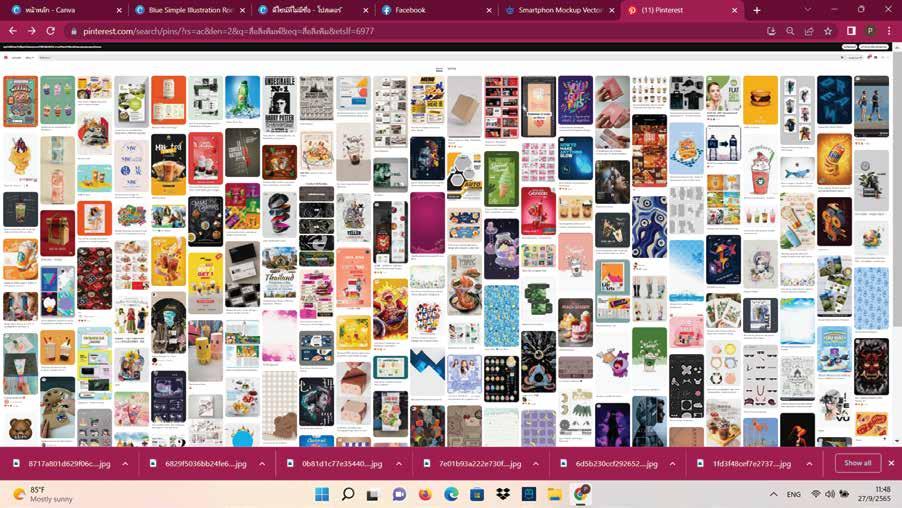Close the Canva home tab

pyautogui.click(x=119, y=10)
